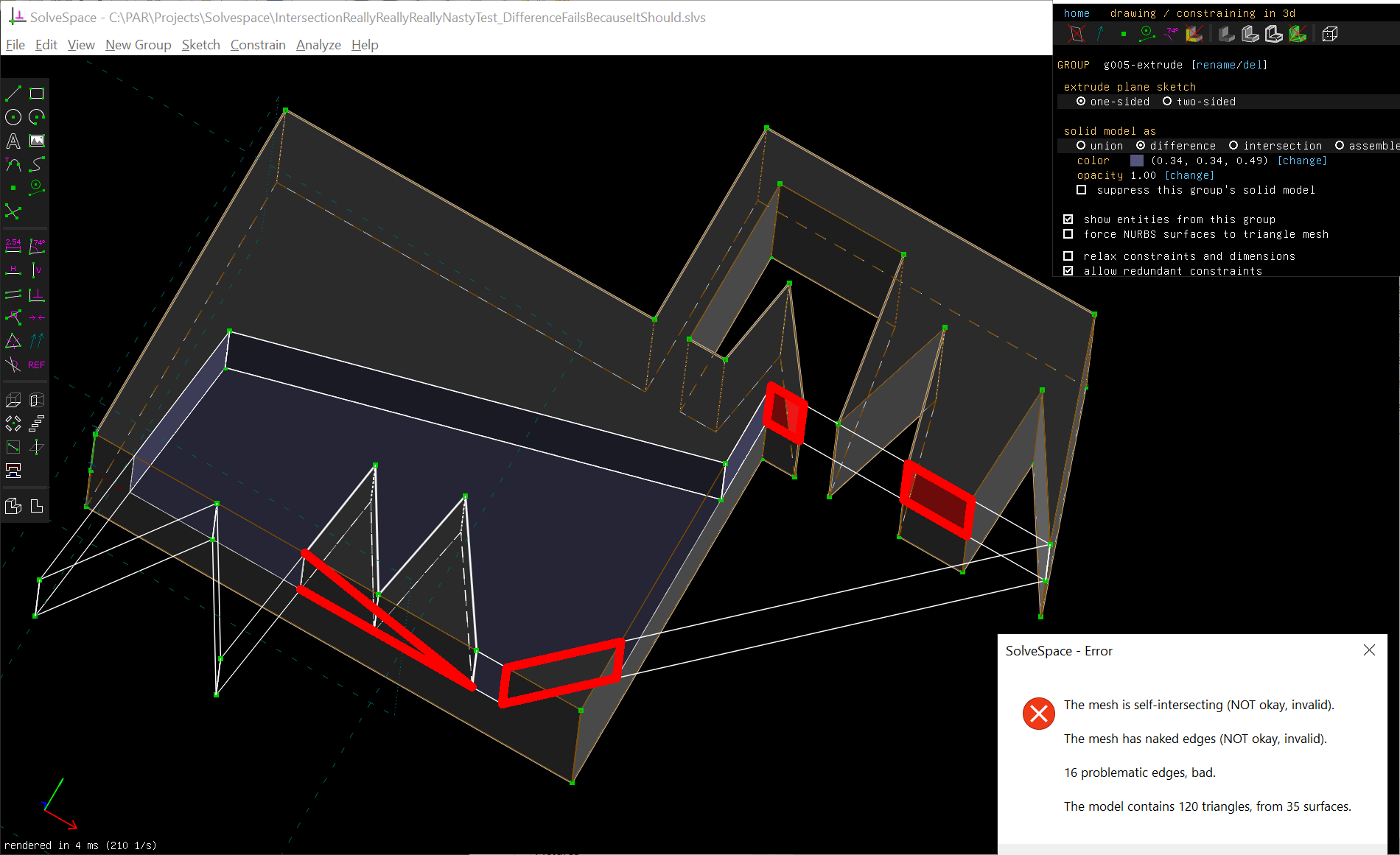Apply the symmetric constraint
This screenshot has height=855, width=1400.
tap(37, 317)
